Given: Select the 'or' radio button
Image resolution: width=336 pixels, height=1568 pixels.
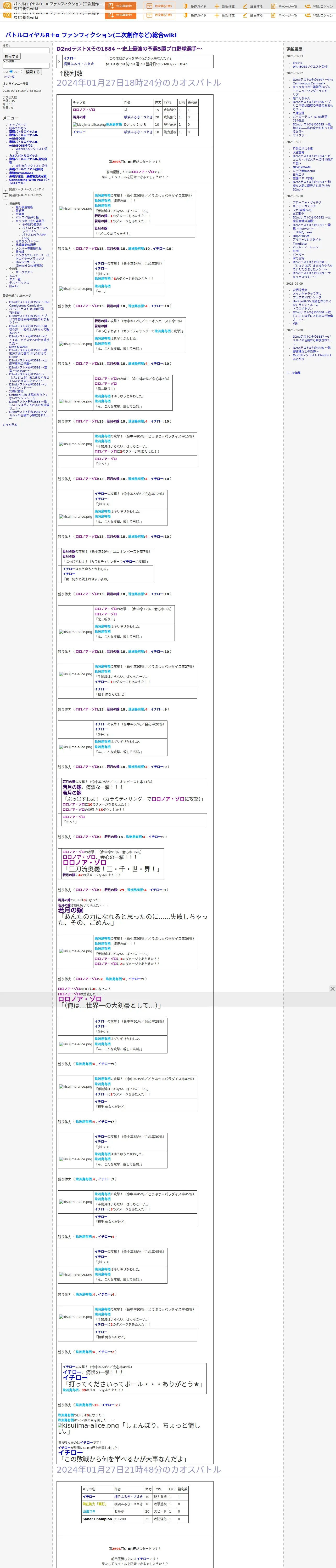Looking at the screenshot, I should point(20,72).
